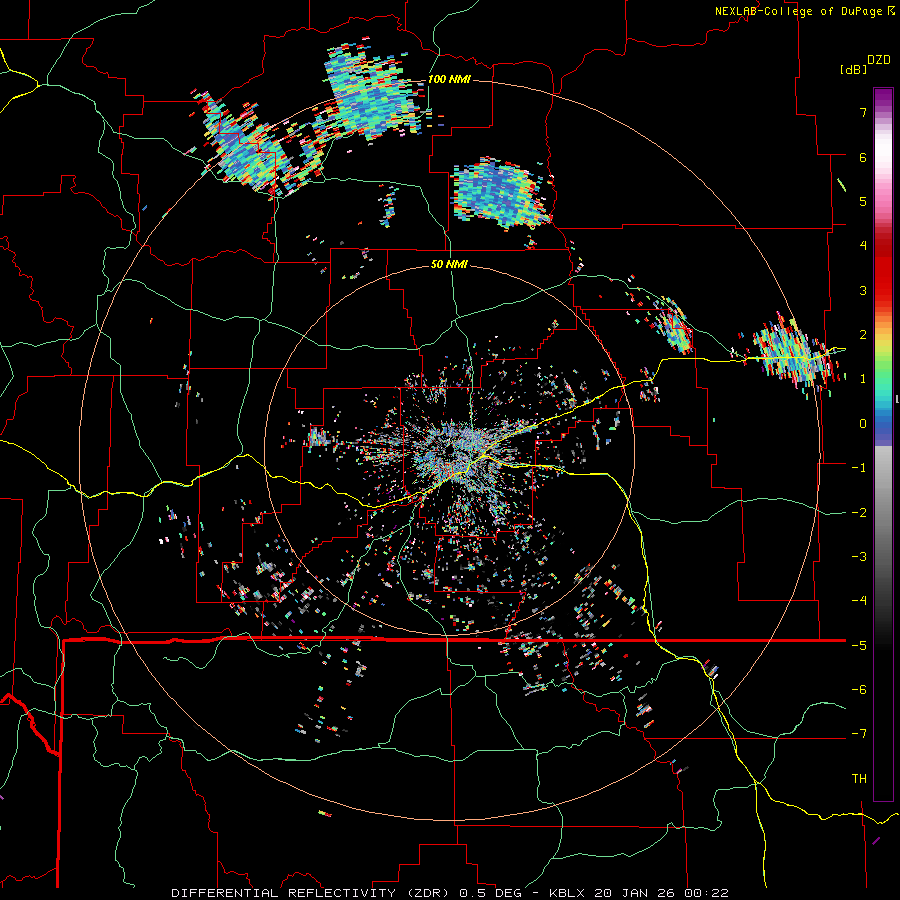Click the TH threshold label on scale
900x900 pixels.
click(x=859, y=779)
